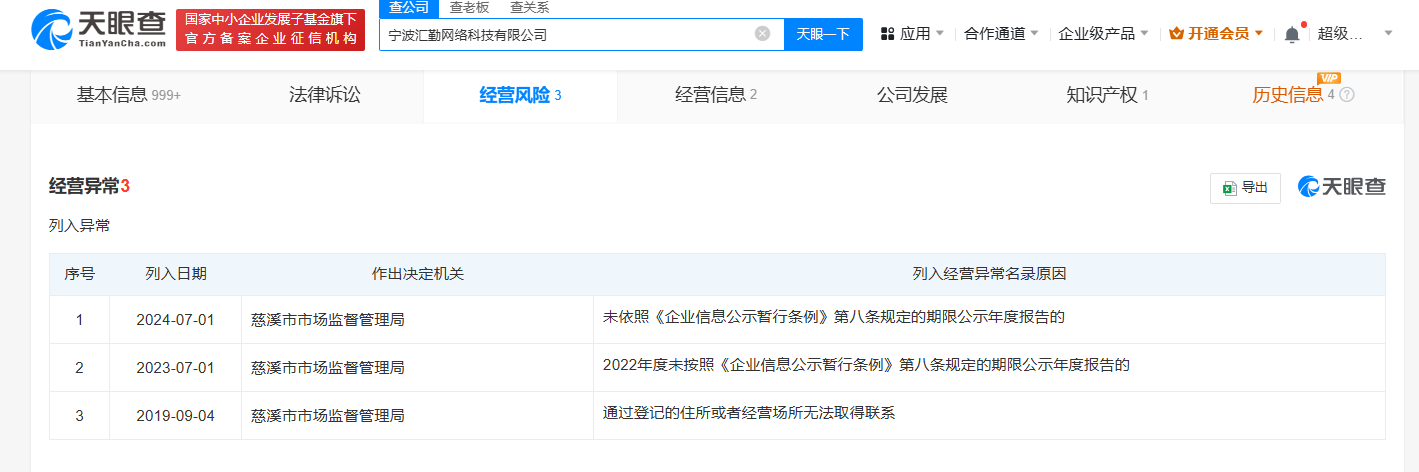
Task: Click the help question mark beside 历史信息
Action: (x=1347, y=95)
